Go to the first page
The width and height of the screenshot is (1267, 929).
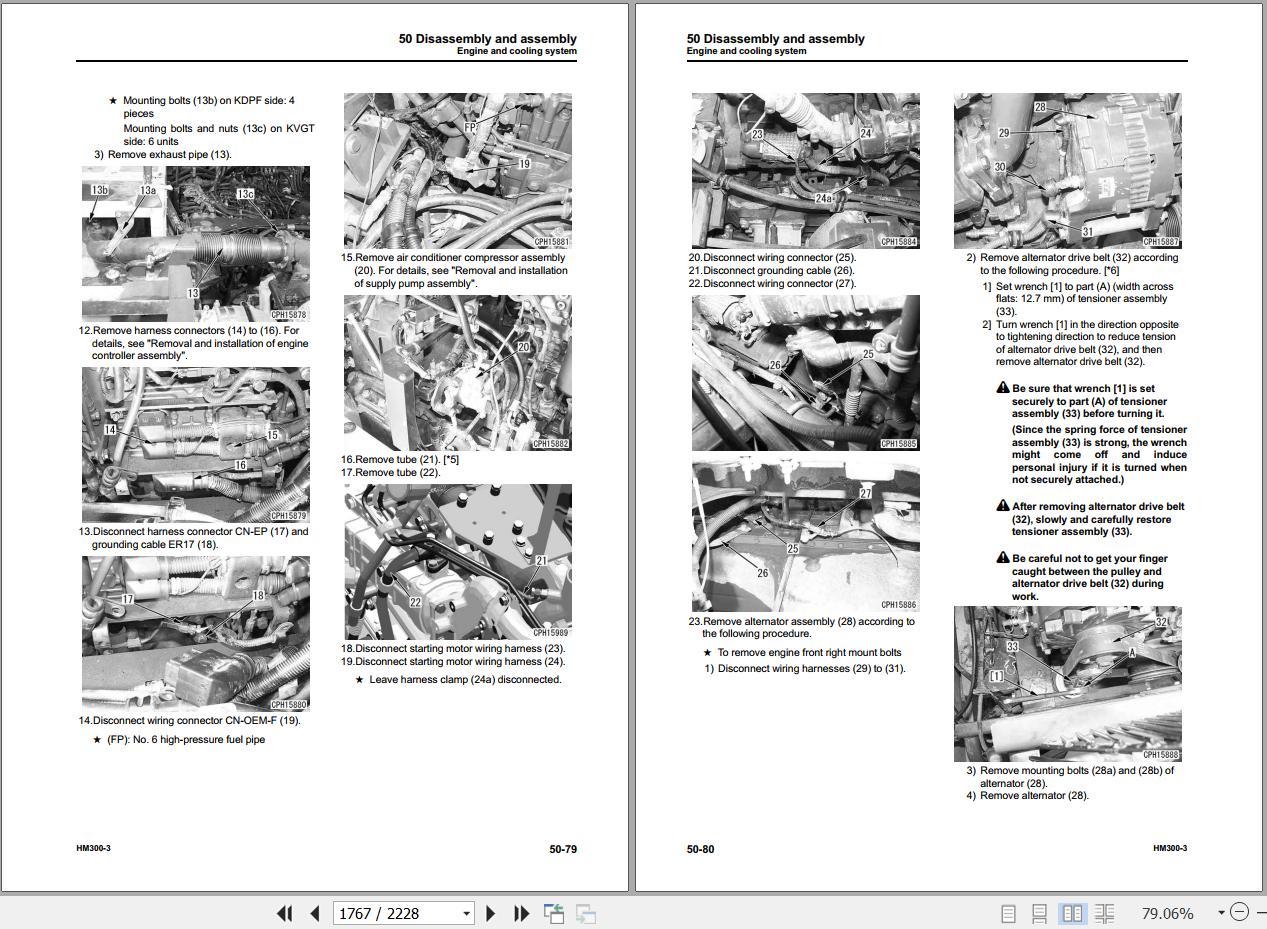284,913
